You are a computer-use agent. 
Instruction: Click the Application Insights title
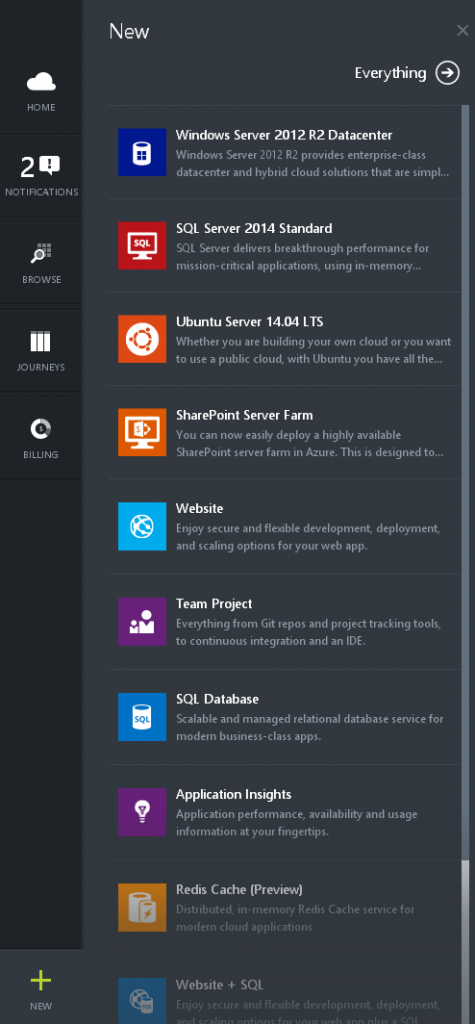[x=233, y=795]
